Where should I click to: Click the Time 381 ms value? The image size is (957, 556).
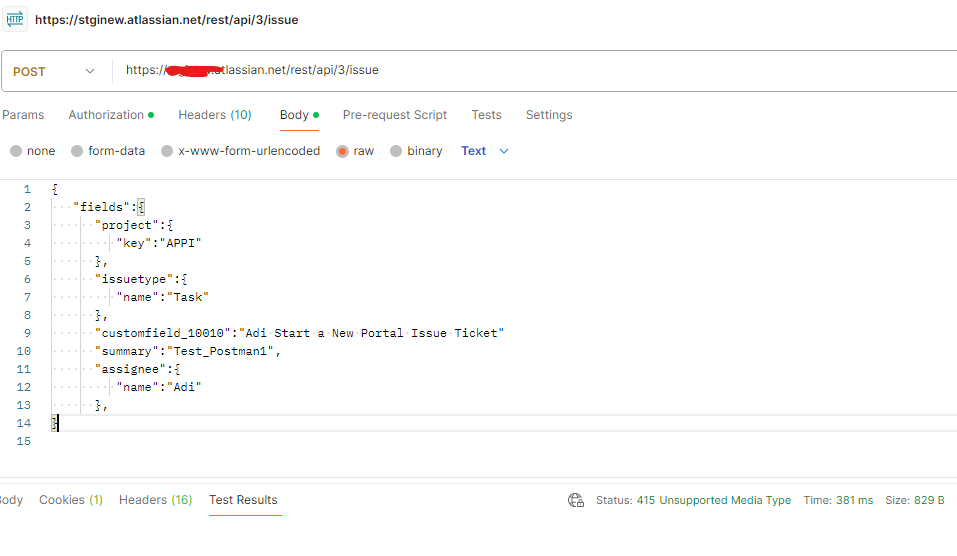[854, 500]
